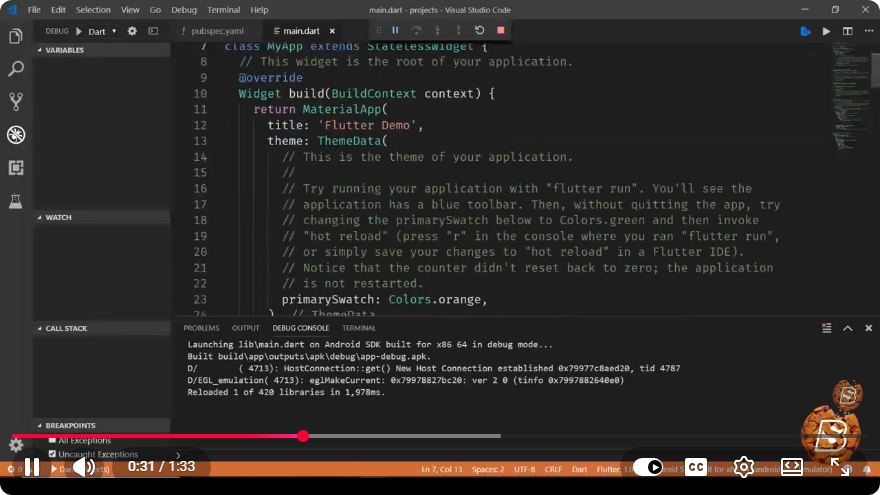Screen dimensions: 880x495
Task: Open the Terminal menu
Action: point(223,10)
